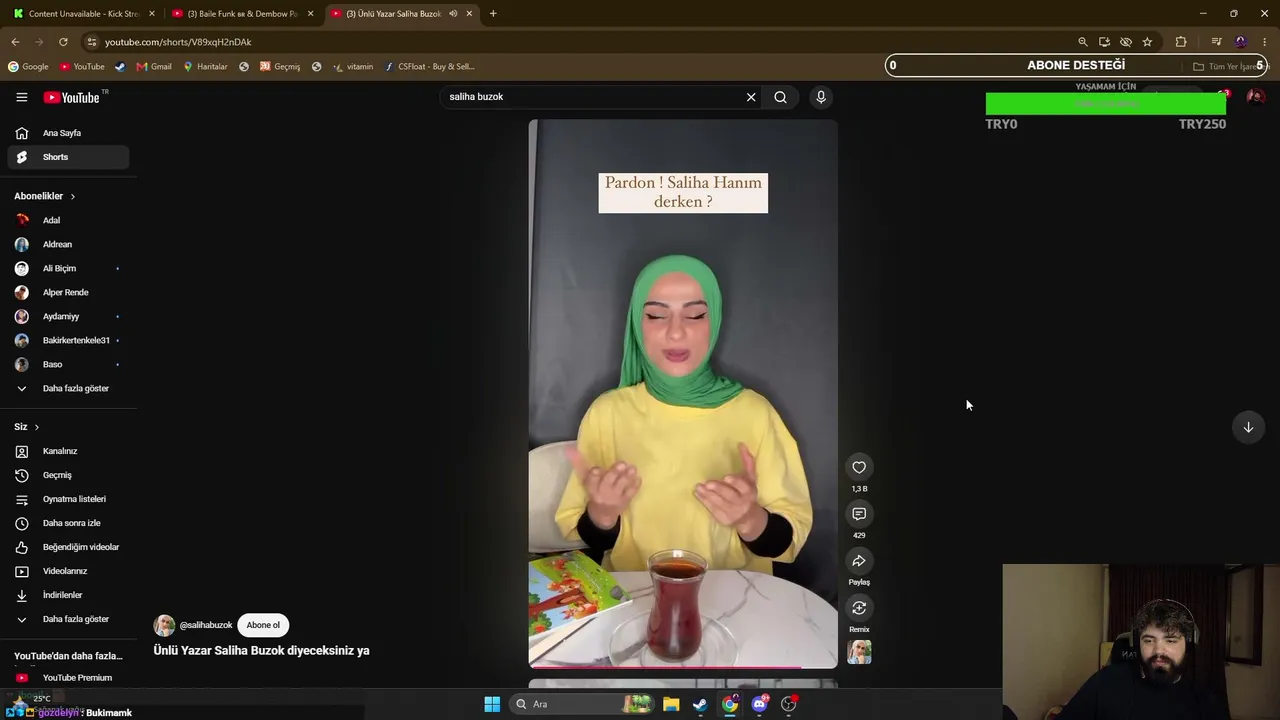This screenshot has height=720, width=1280.
Task: Go back in the browser
Action: pos(15,42)
